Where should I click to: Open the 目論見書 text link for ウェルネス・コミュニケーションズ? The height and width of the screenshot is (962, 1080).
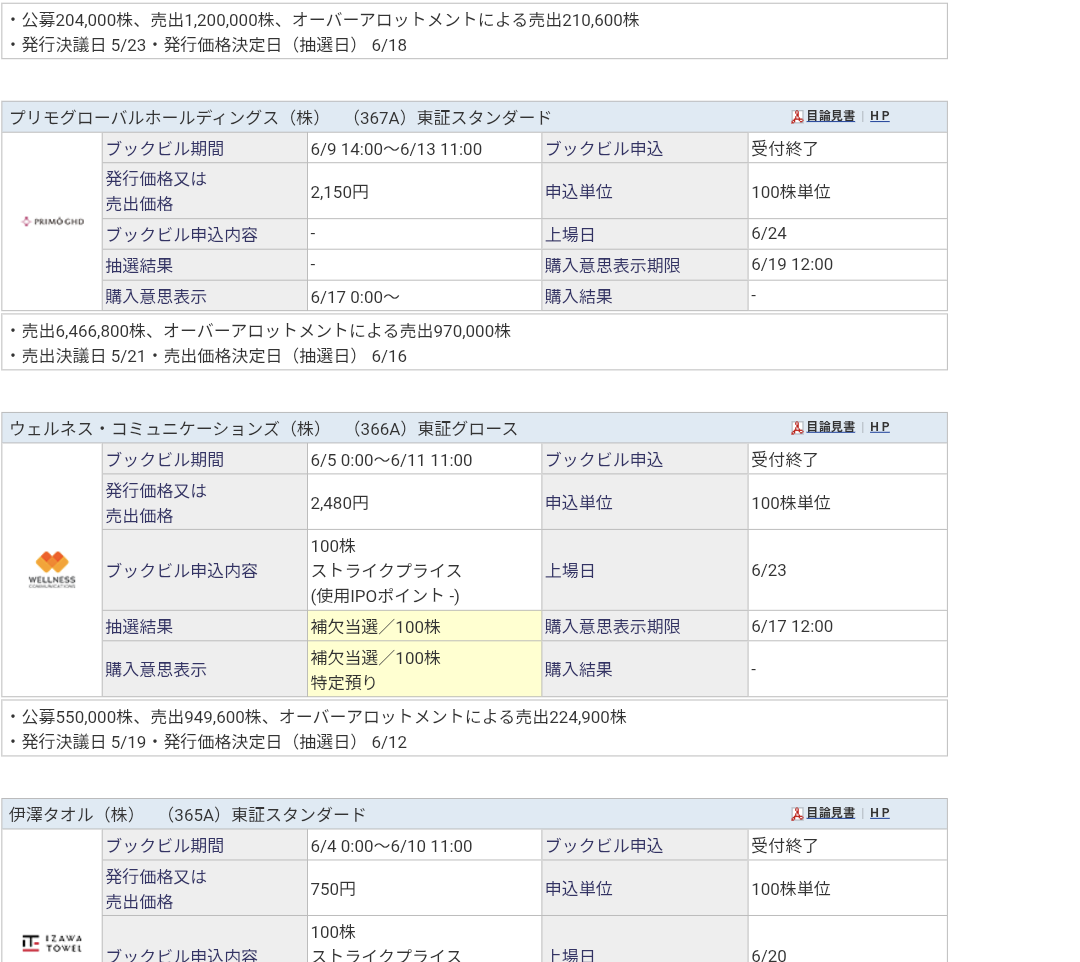point(830,427)
